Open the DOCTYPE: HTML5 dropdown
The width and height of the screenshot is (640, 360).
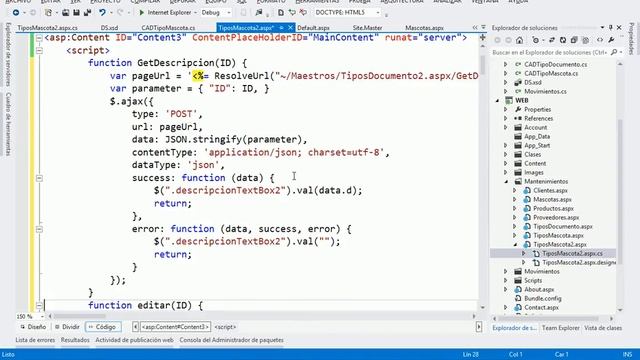click(378, 13)
